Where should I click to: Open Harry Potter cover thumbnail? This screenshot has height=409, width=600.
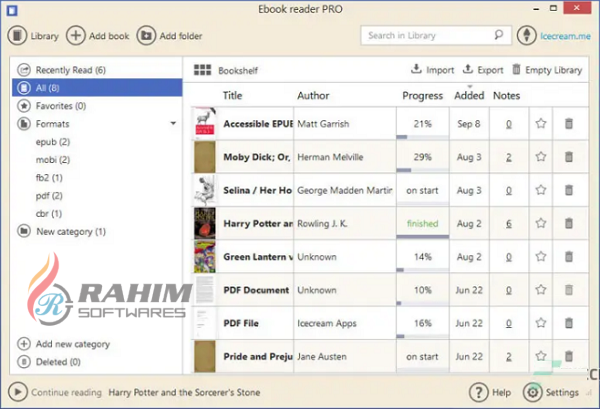205,223
